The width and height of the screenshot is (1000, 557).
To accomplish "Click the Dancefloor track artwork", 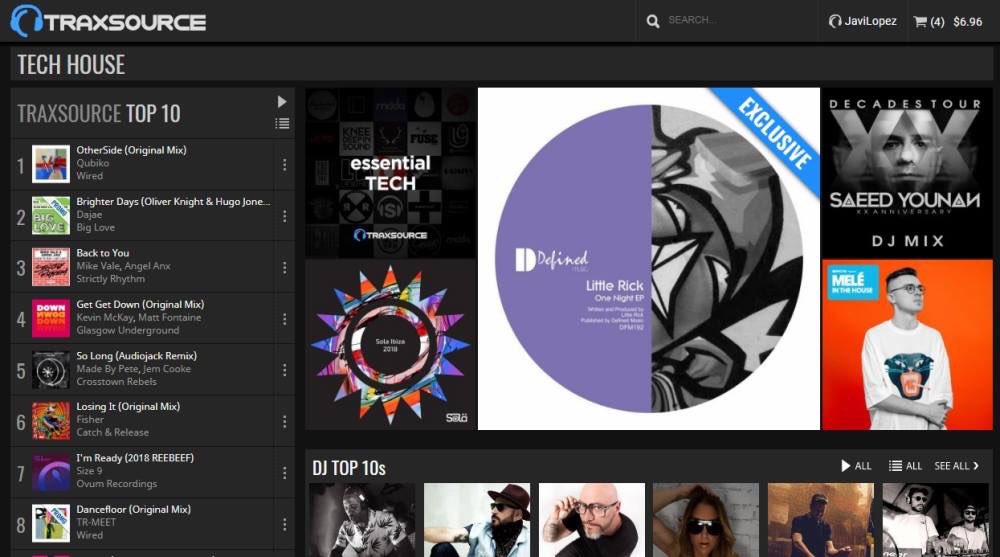I will point(51,524).
